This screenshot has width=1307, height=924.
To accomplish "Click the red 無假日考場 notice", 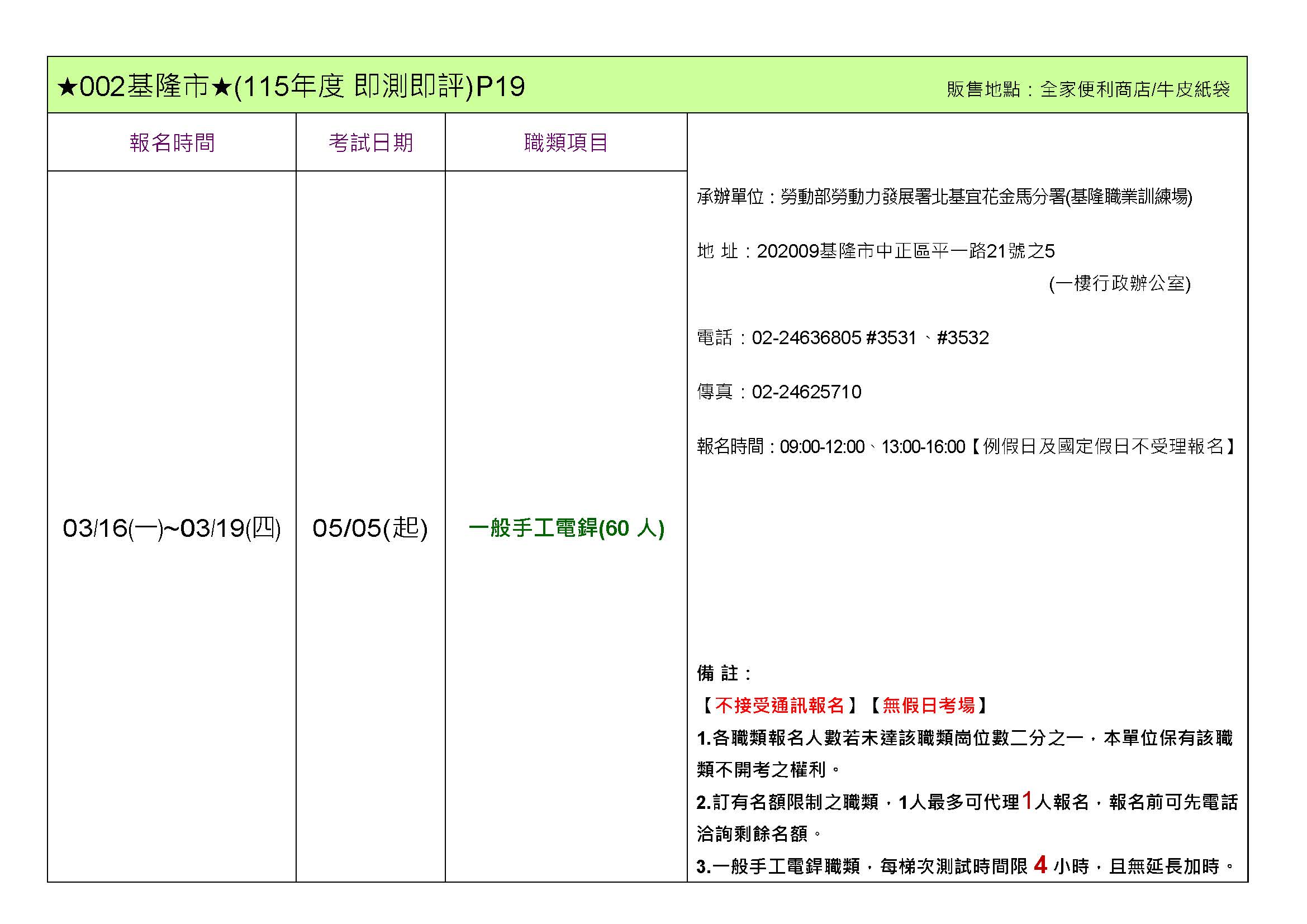I will click(929, 706).
